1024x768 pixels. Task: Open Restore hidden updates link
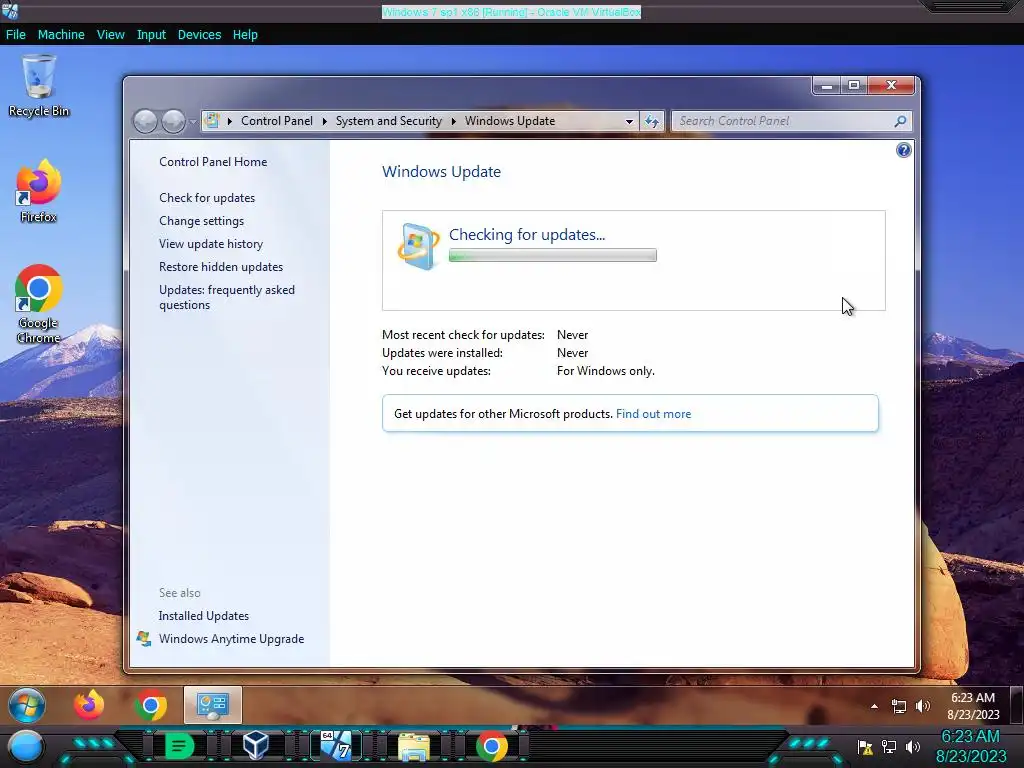point(221,266)
